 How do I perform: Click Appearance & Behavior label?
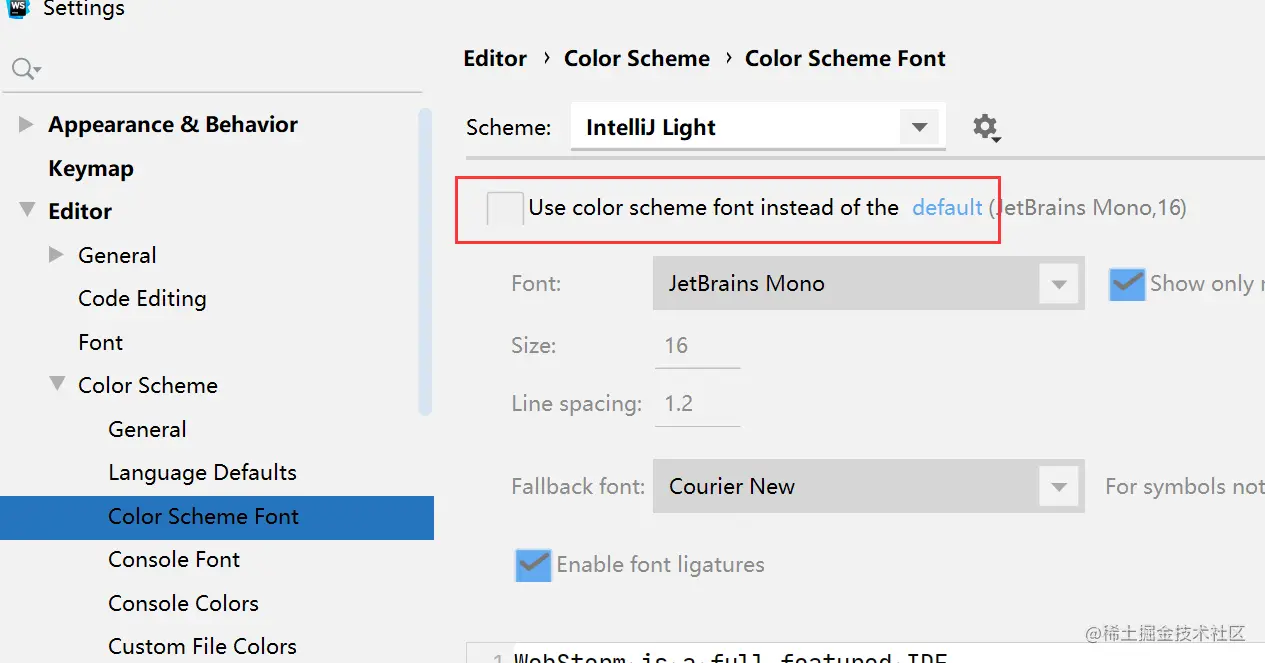(x=173, y=125)
